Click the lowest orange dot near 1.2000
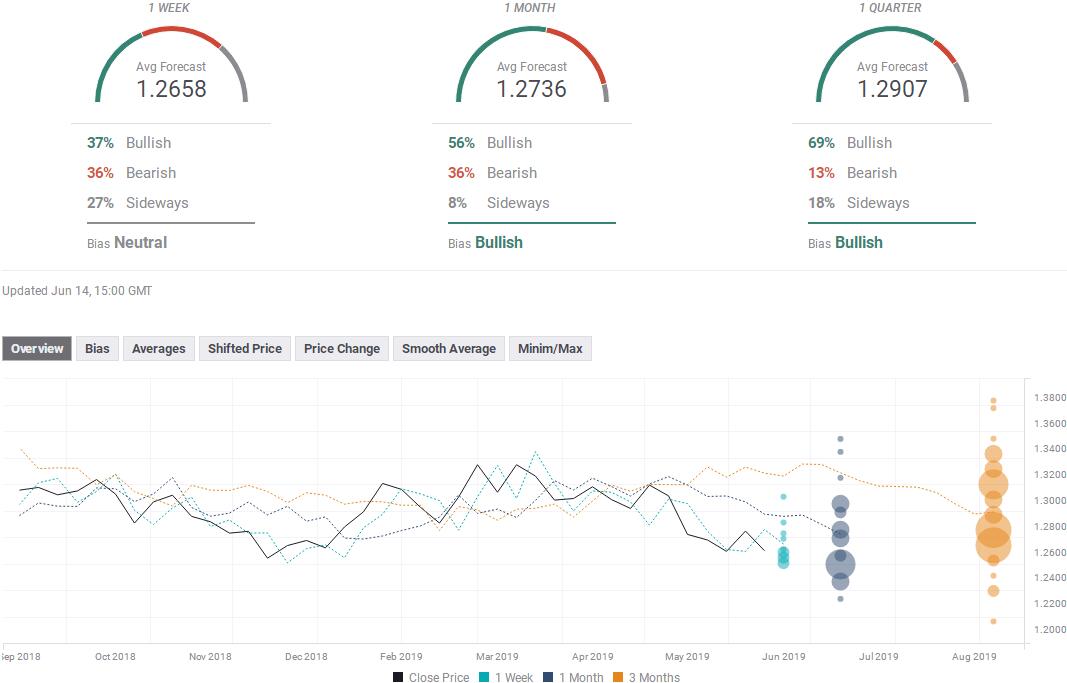 pyautogui.click(x=993, y=621)
